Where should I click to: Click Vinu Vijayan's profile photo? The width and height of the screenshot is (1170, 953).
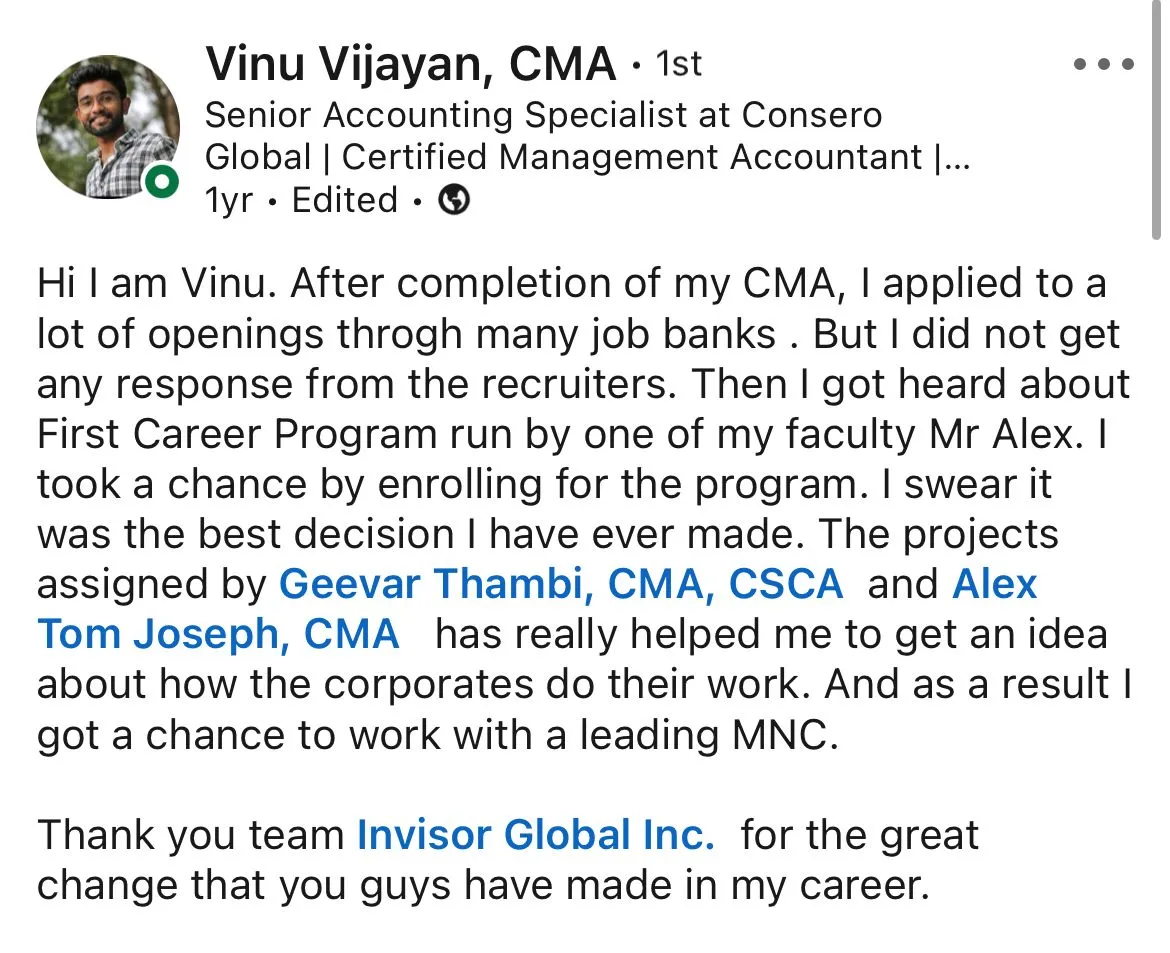click(x=108, y=127)
